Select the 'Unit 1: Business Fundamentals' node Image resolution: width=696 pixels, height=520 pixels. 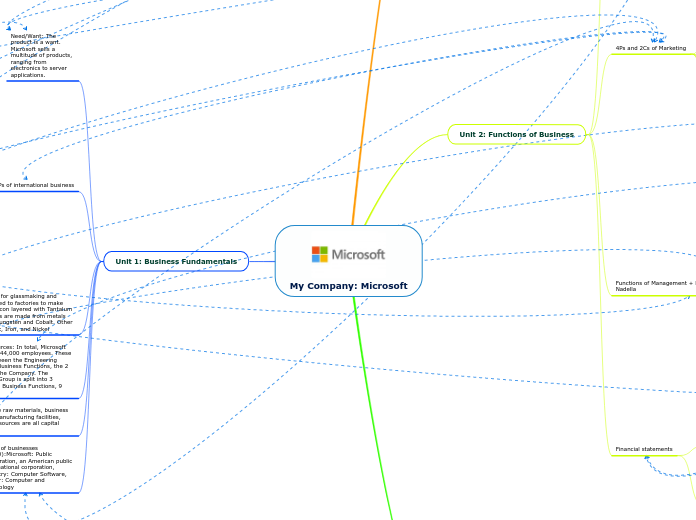[x=176, y=261]
